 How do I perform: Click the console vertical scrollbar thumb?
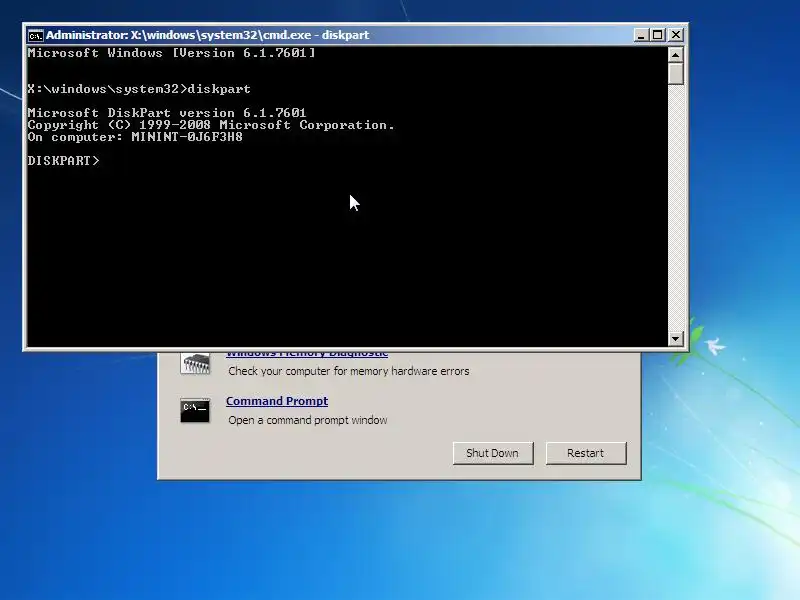click(x=675, y=73)
